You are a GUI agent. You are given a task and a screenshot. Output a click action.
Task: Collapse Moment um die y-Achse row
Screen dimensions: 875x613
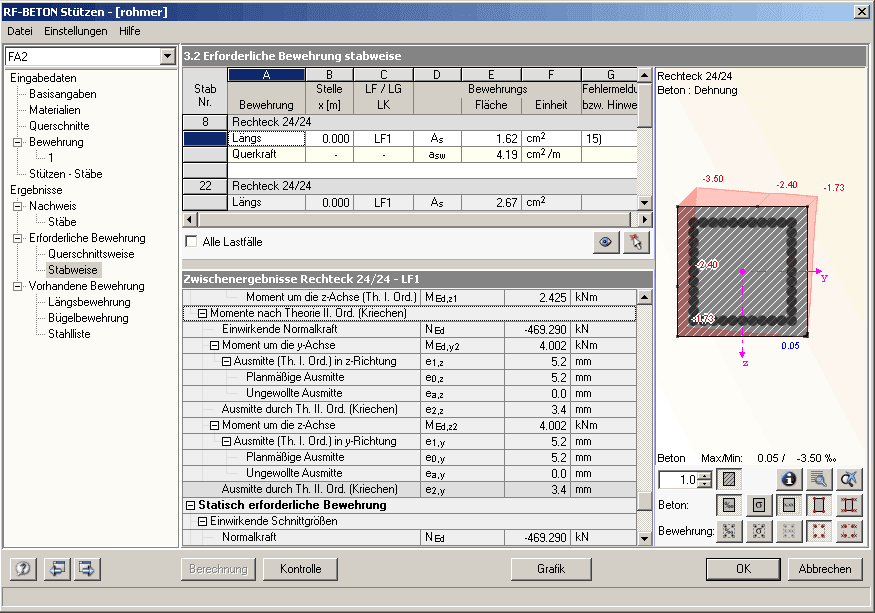point(214,346)
